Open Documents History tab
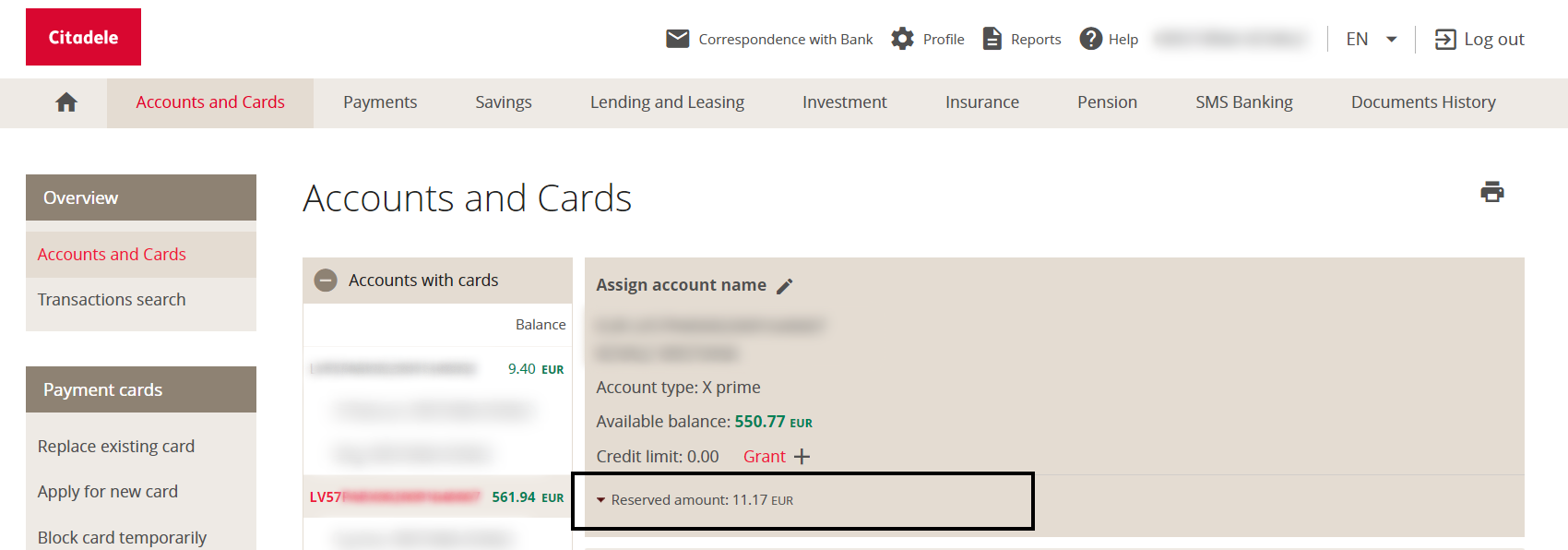This screenshot has width=1568, height=550. click(x=1423, y=102)
